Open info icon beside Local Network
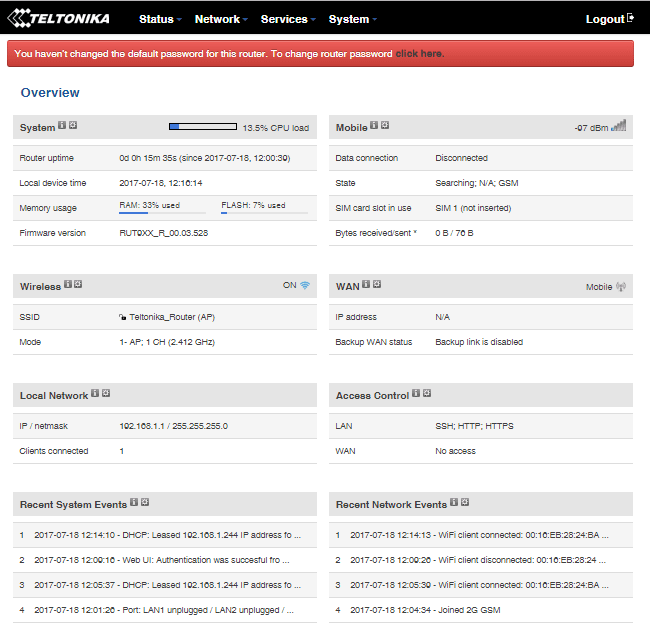The height and width of the screenshot is (636, 650). coord(95,394)
